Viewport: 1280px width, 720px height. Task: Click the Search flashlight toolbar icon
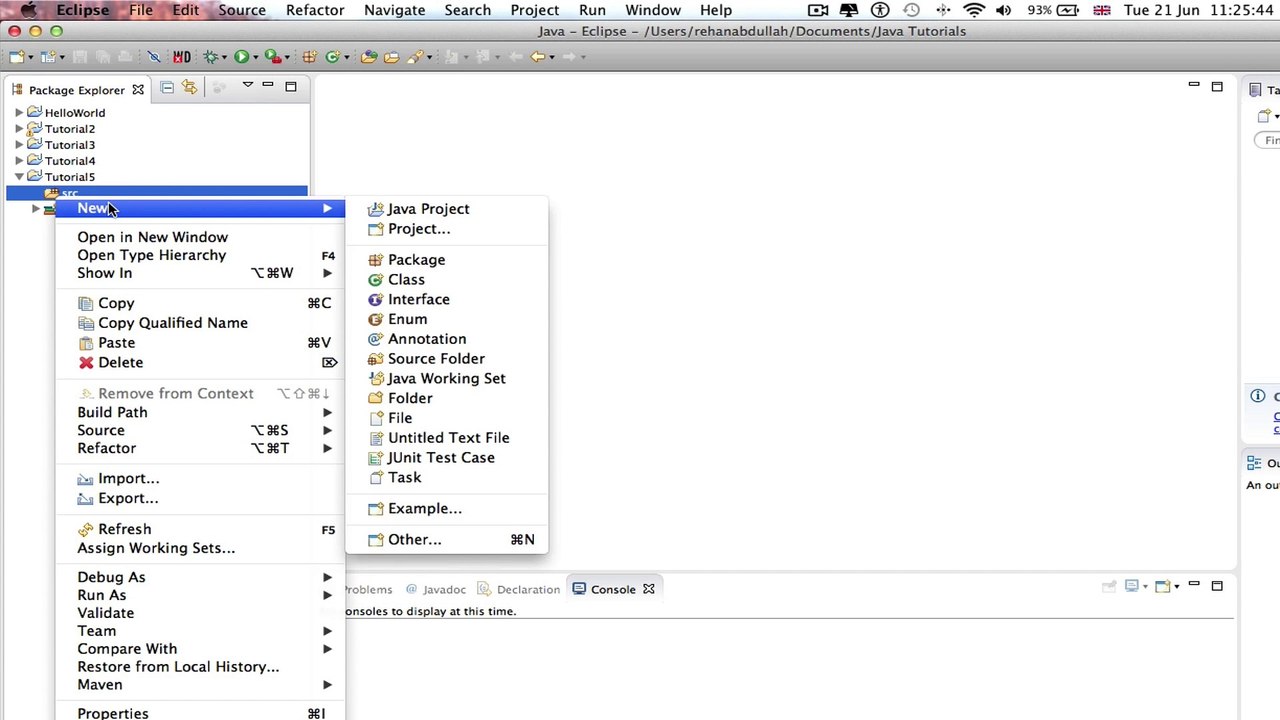(x=415, y=57)
